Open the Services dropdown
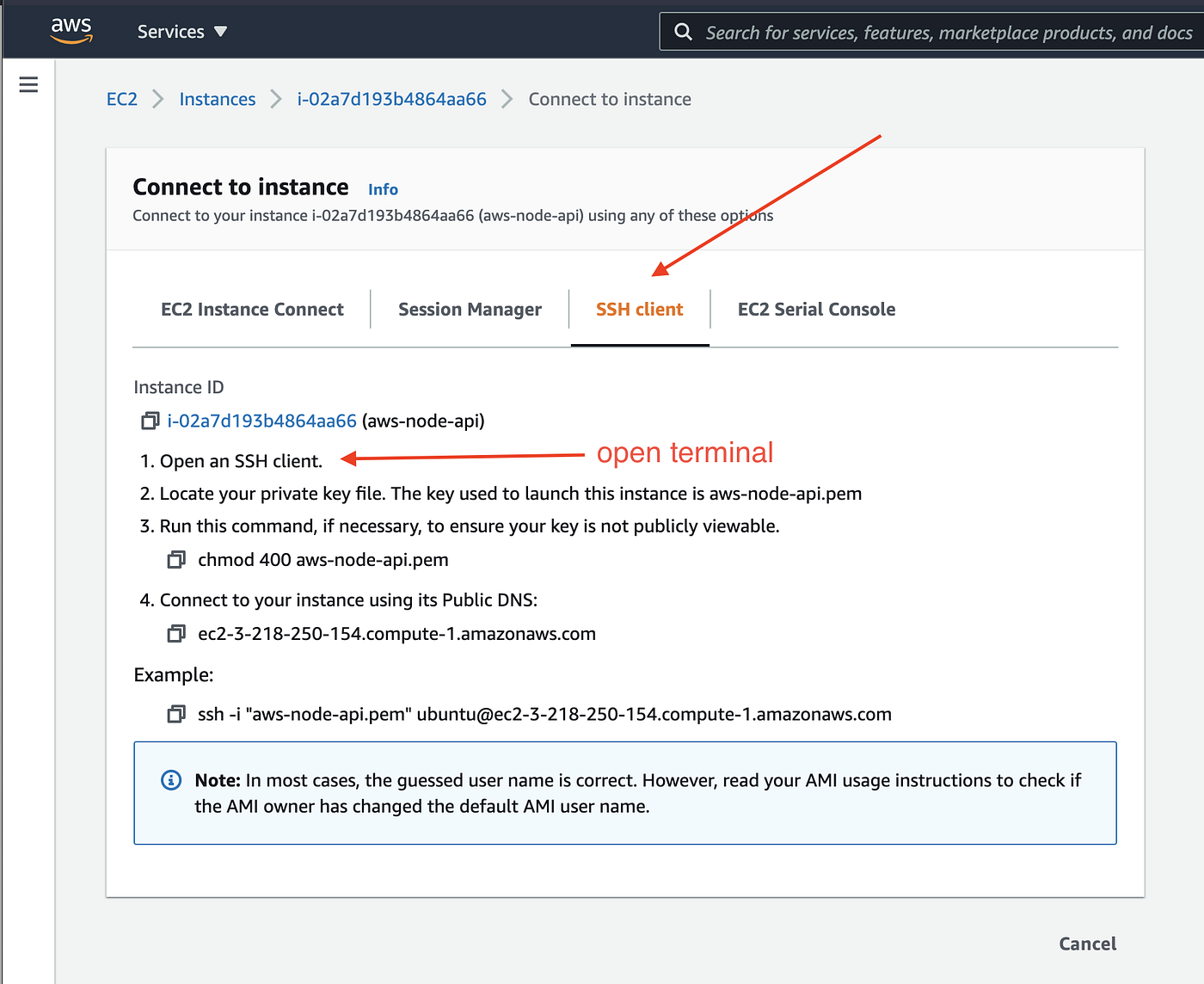 pos(181,31)
